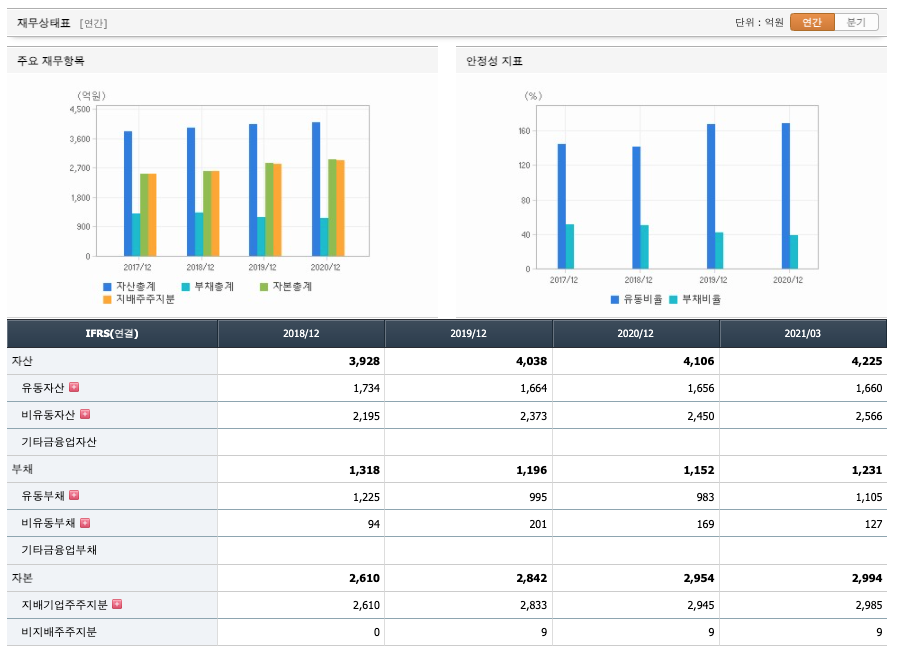Click the 주요 재무항목 chart heading
Screen dimensions: 900x657
[51, 61]
